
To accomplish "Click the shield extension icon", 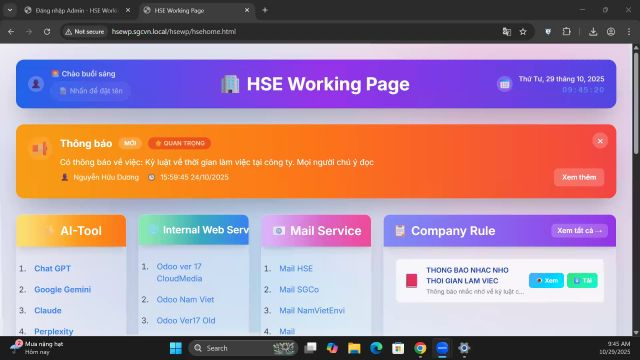I will 548,31.
